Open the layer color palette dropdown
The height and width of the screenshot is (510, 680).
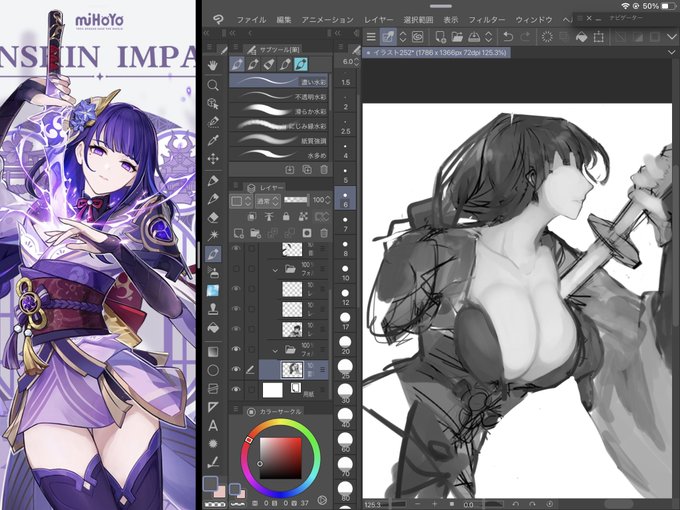coord(241,201)
